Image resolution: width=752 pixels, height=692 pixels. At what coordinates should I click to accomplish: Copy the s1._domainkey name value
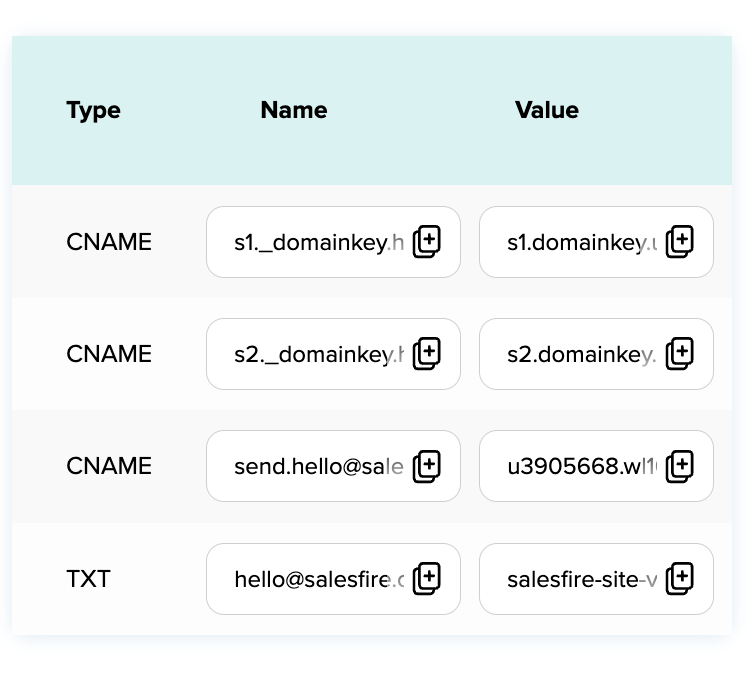tap(427, 242)
